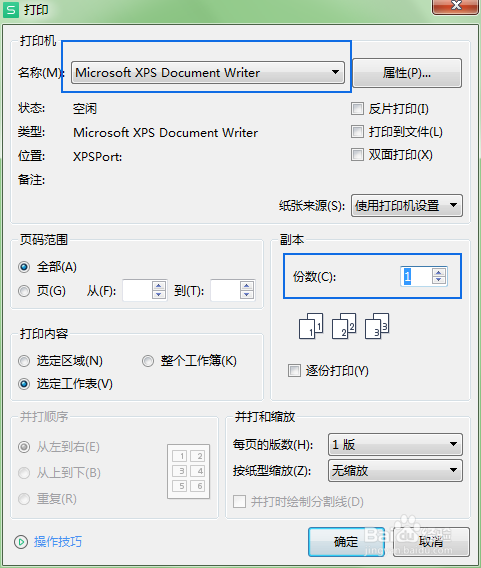Increase the 份数 copies count
This screenshot has width=481, height=568.
pyautogui.click(x=439, y=272)
